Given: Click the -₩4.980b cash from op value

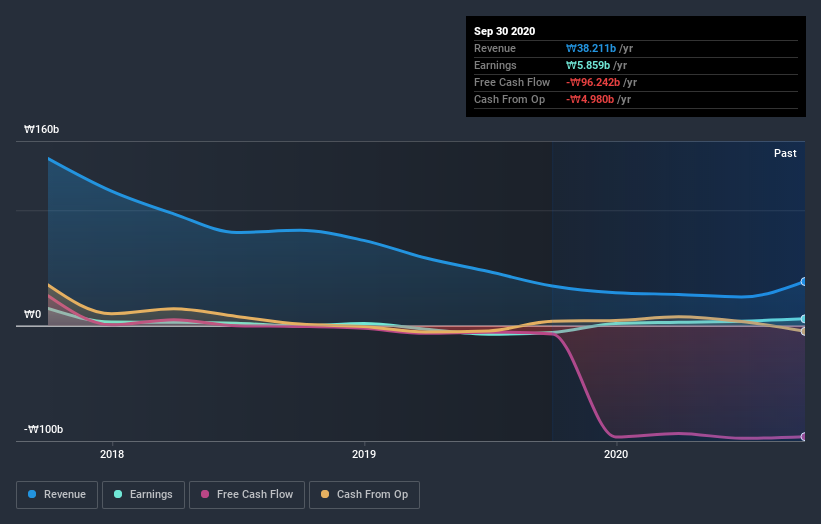Looking at the screenshot, I should pyautogui.click(x=590, y=99).
